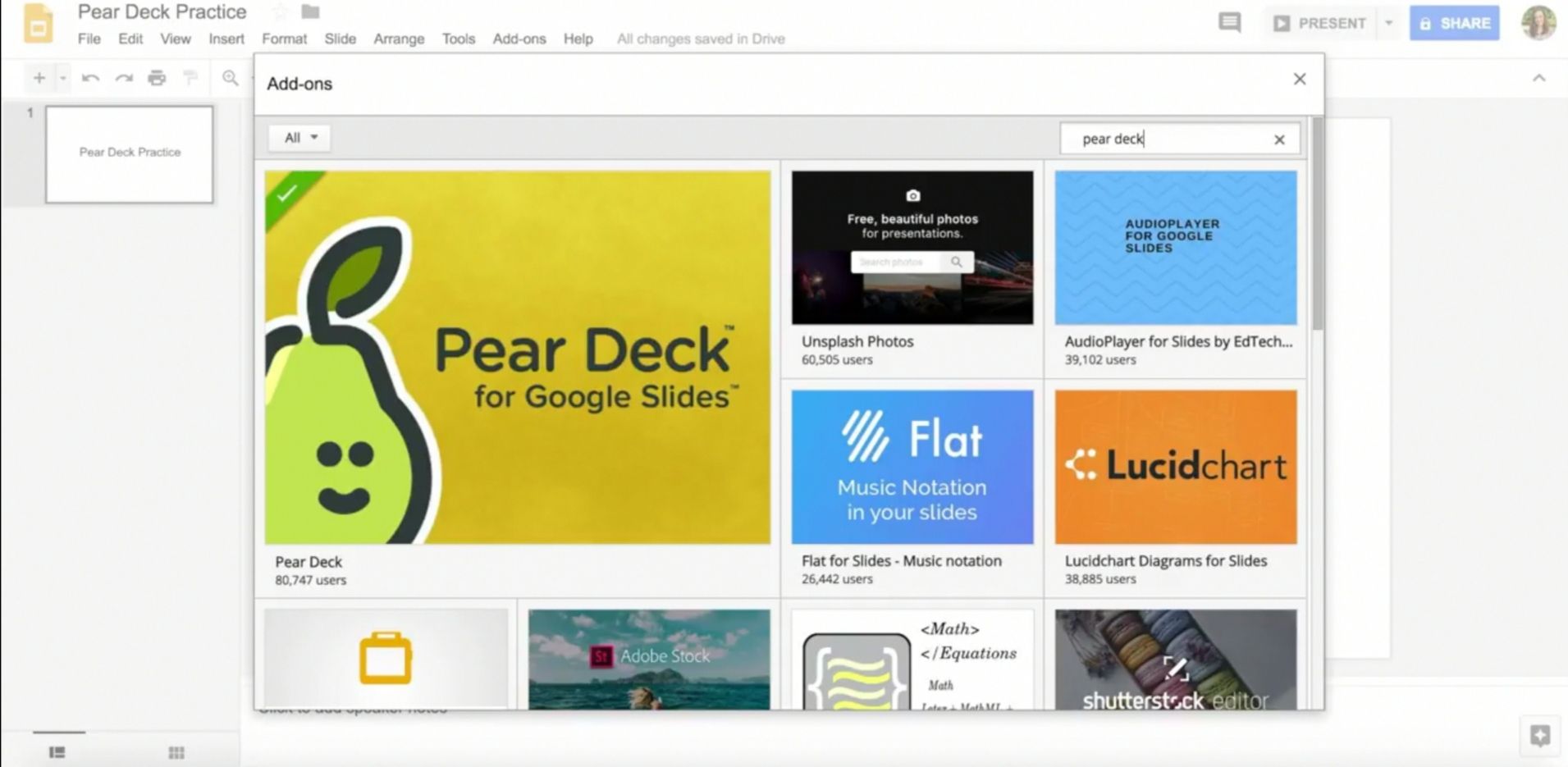Clear the pear deck search text
Image resolution: width=1568 pixels, height=767 pixels.
(1279, 139)
